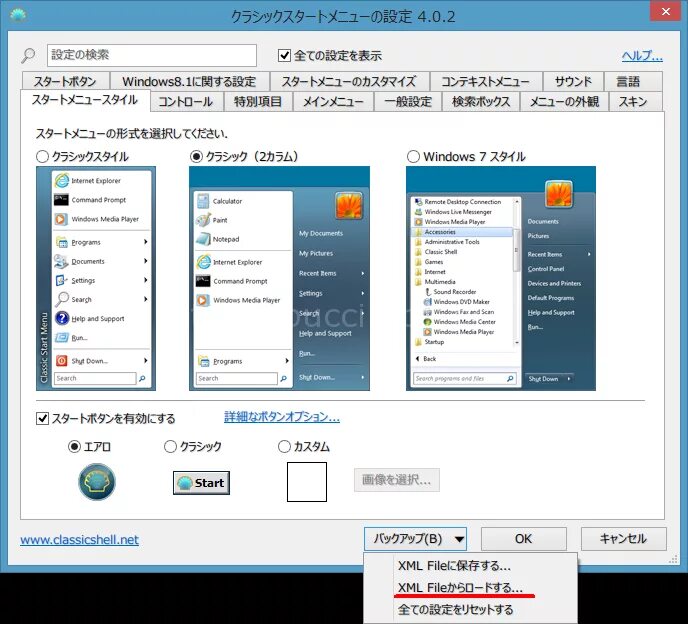The height and width of the screenshot is (624, 688).
Task: Click the magnifier search icon
Action: point(28,55)
